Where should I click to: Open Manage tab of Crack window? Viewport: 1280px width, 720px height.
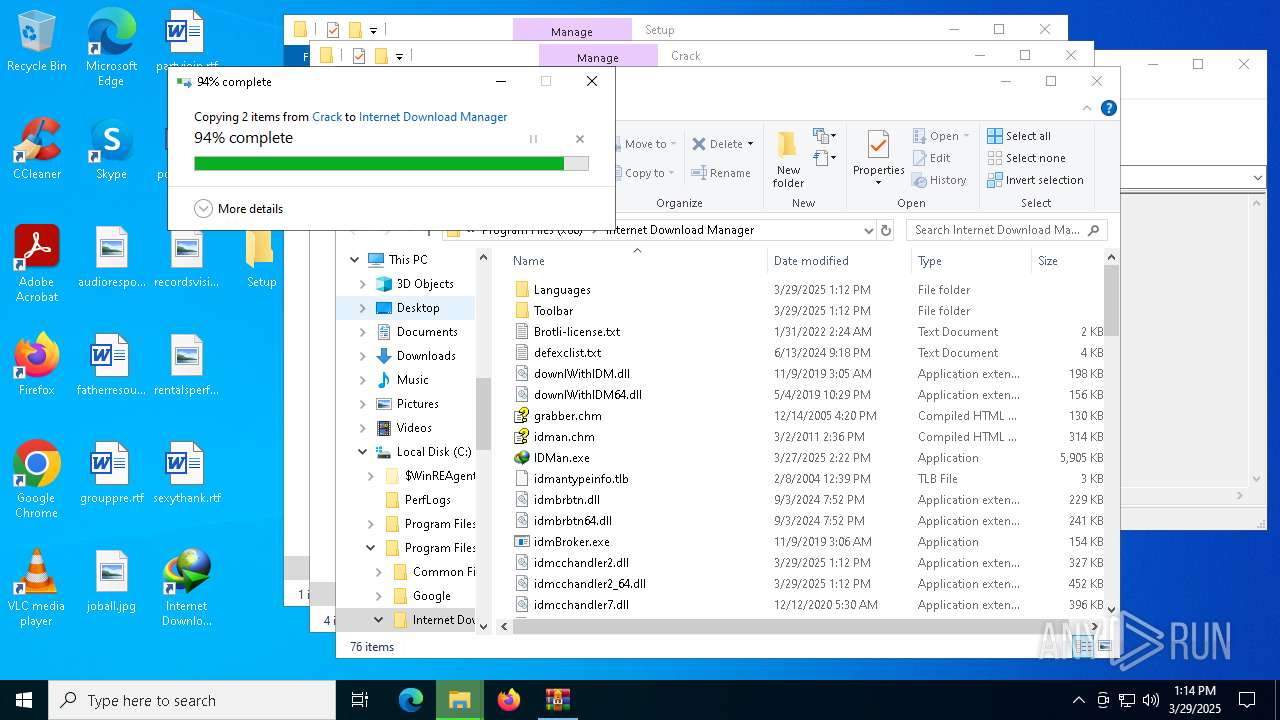pyautogui.click(x=598, y=56)
